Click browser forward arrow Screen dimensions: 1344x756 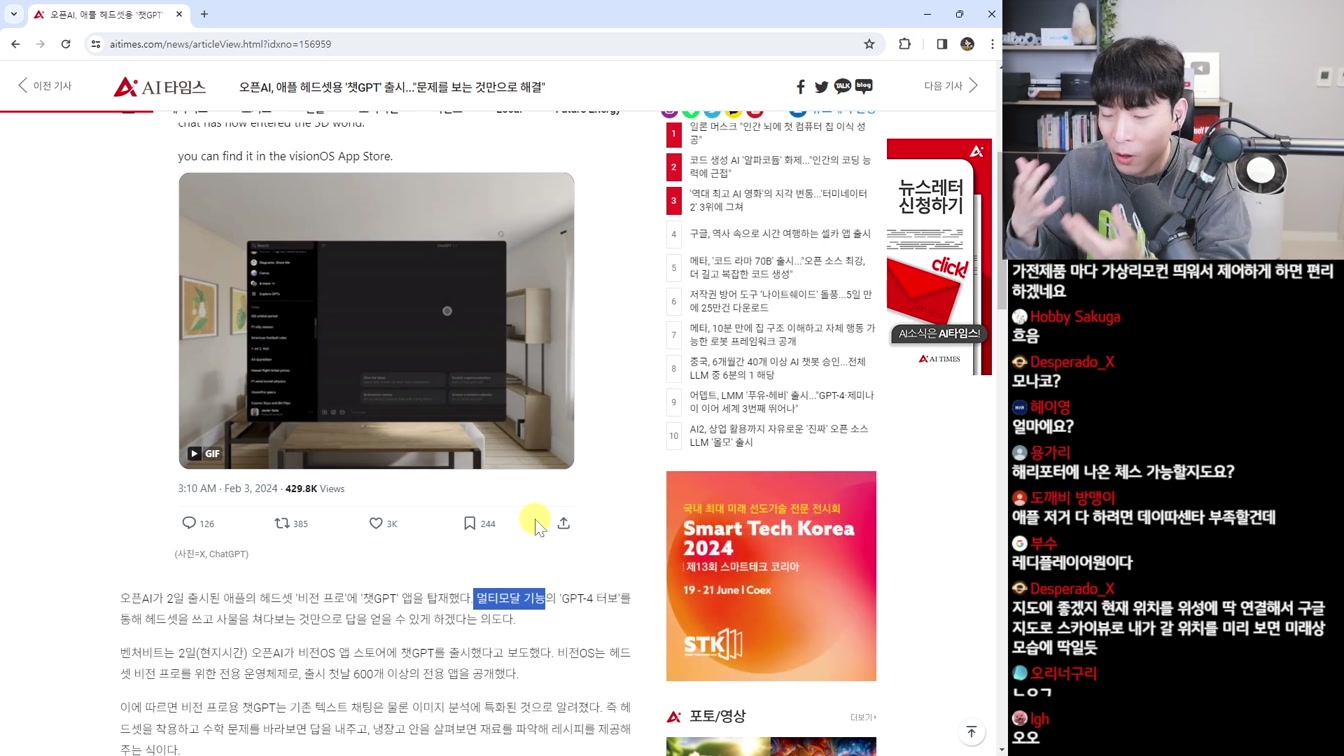(41, 44)
